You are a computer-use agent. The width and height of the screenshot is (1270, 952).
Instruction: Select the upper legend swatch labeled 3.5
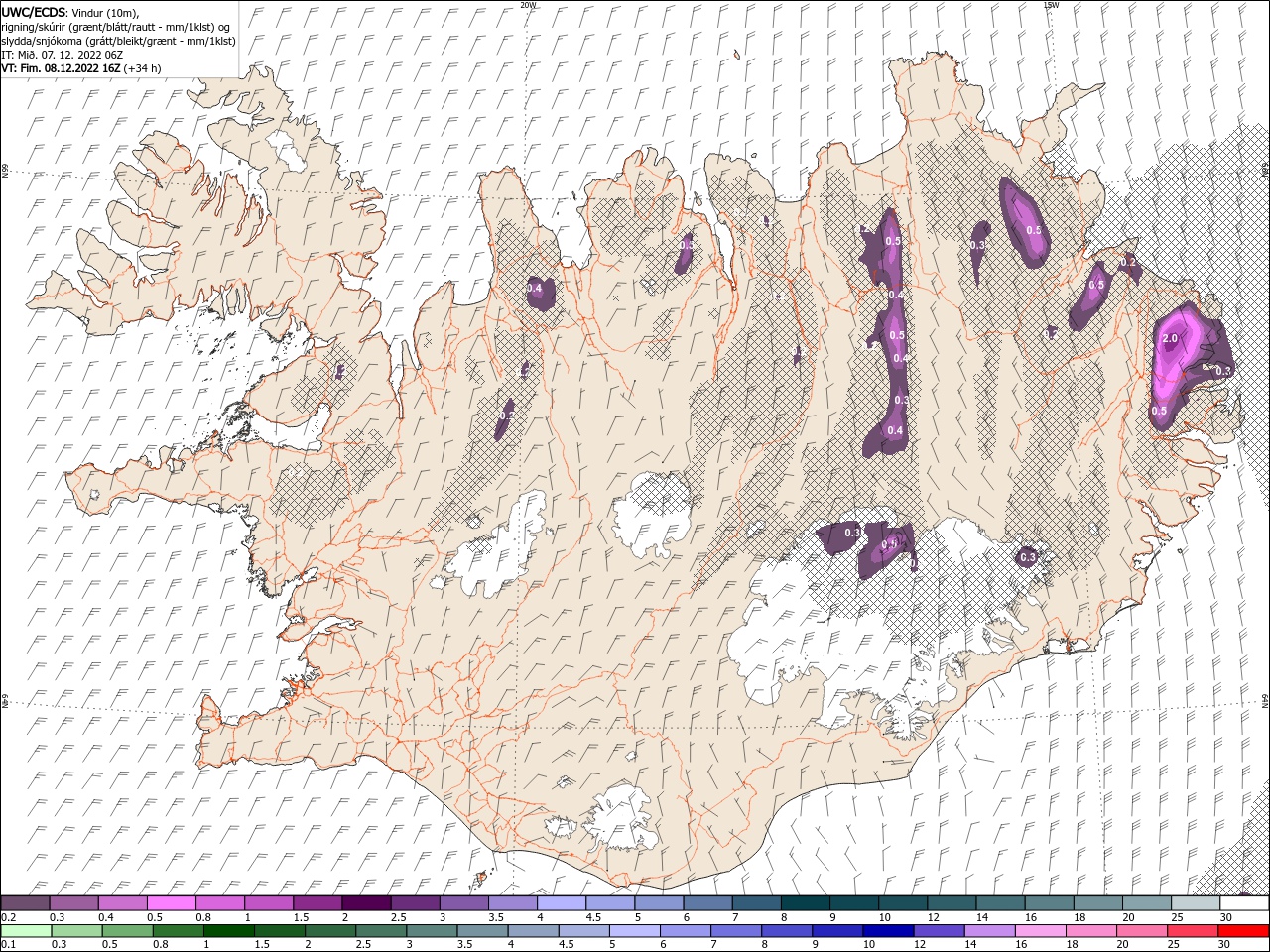click(x=513, y=903)
